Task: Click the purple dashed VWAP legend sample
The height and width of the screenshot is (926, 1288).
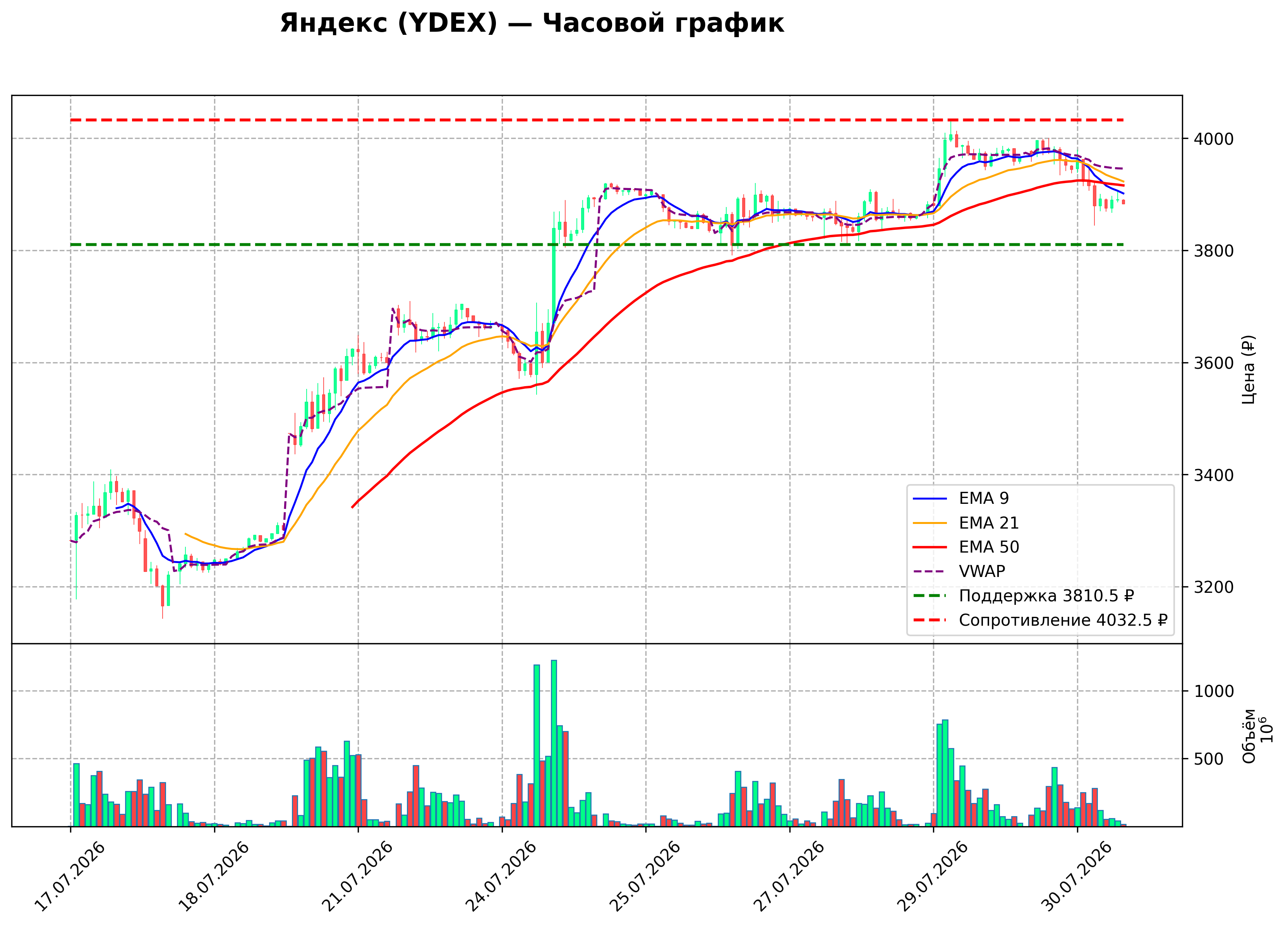Action: [930, 572]
